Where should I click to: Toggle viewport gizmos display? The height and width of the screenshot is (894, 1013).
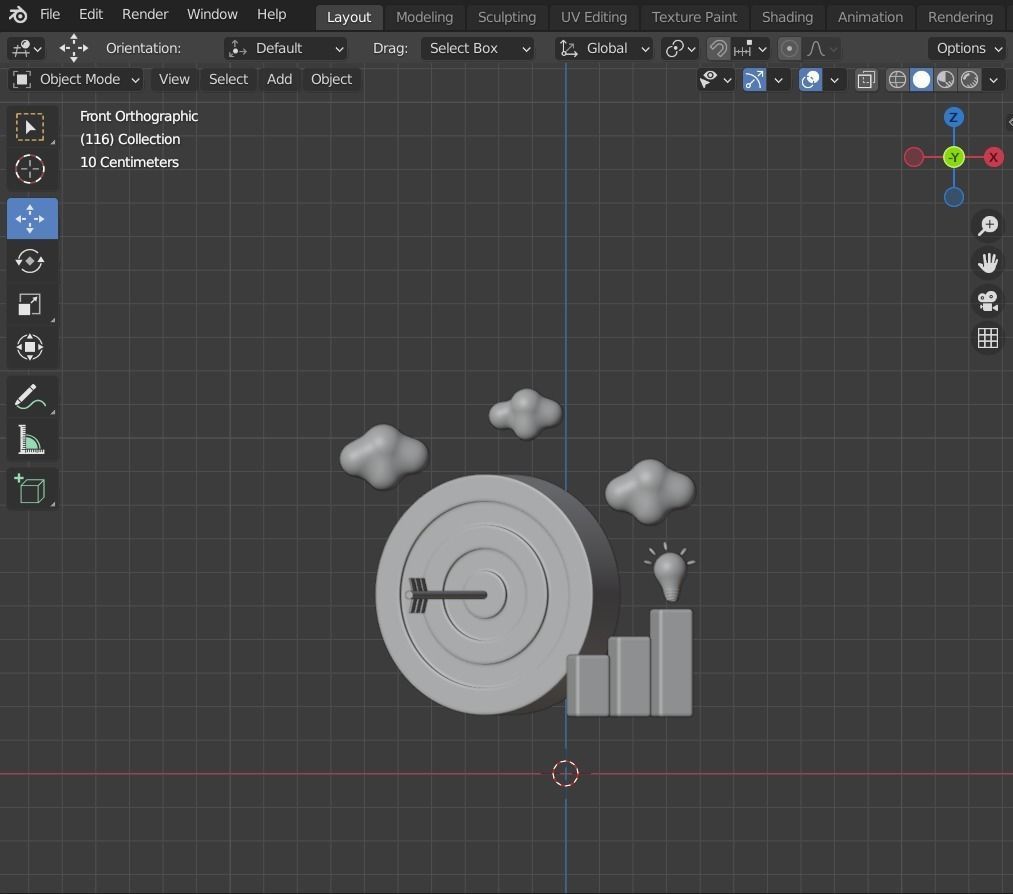coord(754,80)
